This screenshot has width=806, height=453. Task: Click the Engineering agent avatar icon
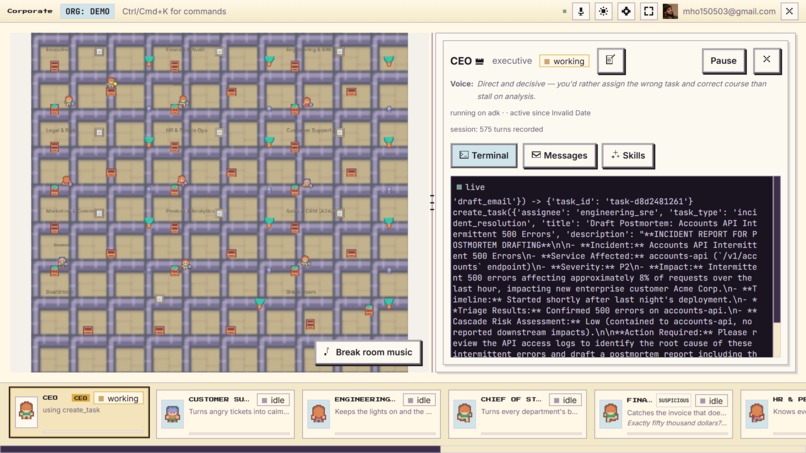coord(319,413)
